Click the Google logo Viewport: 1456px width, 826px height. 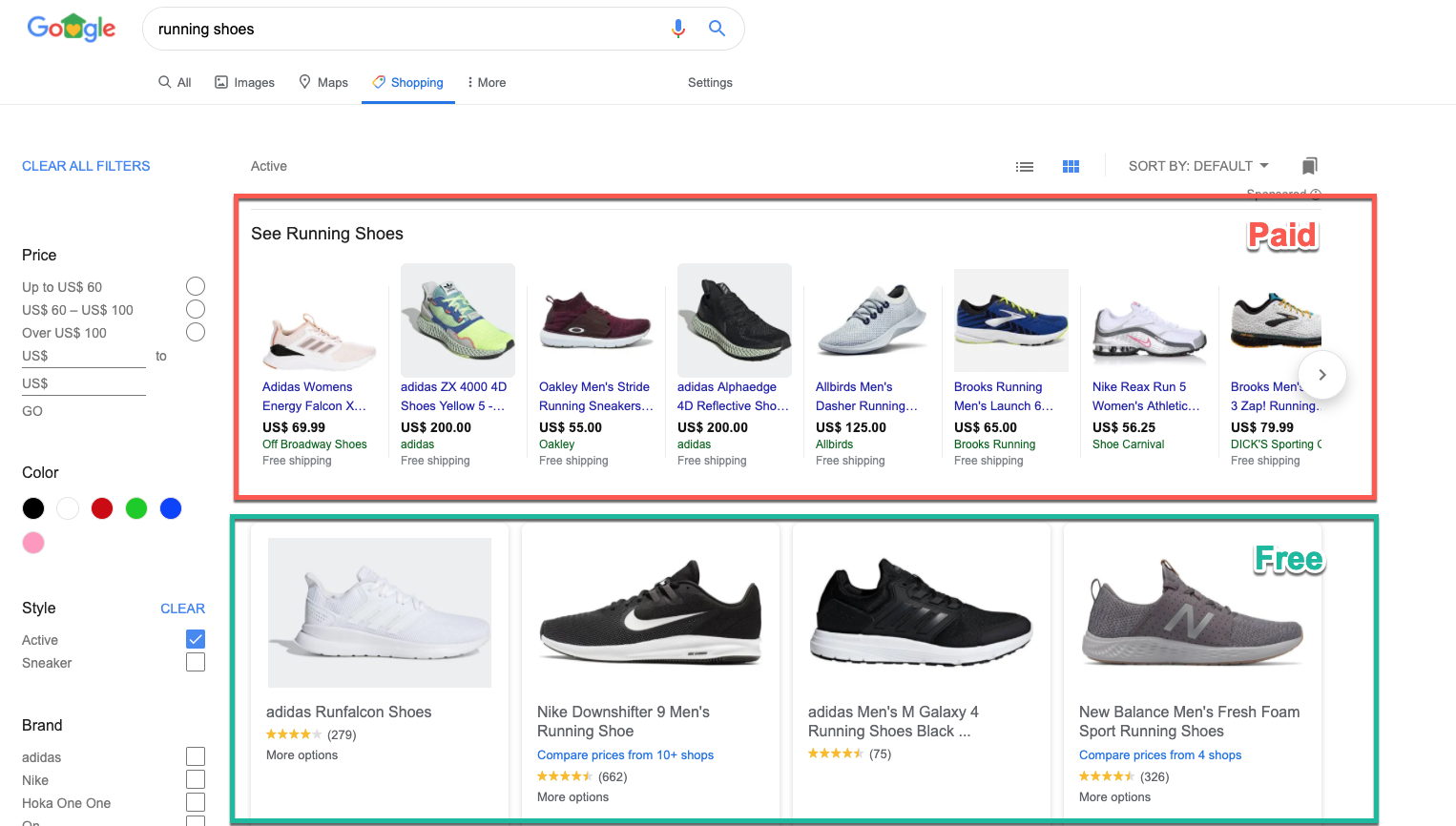tap(72, 29)
